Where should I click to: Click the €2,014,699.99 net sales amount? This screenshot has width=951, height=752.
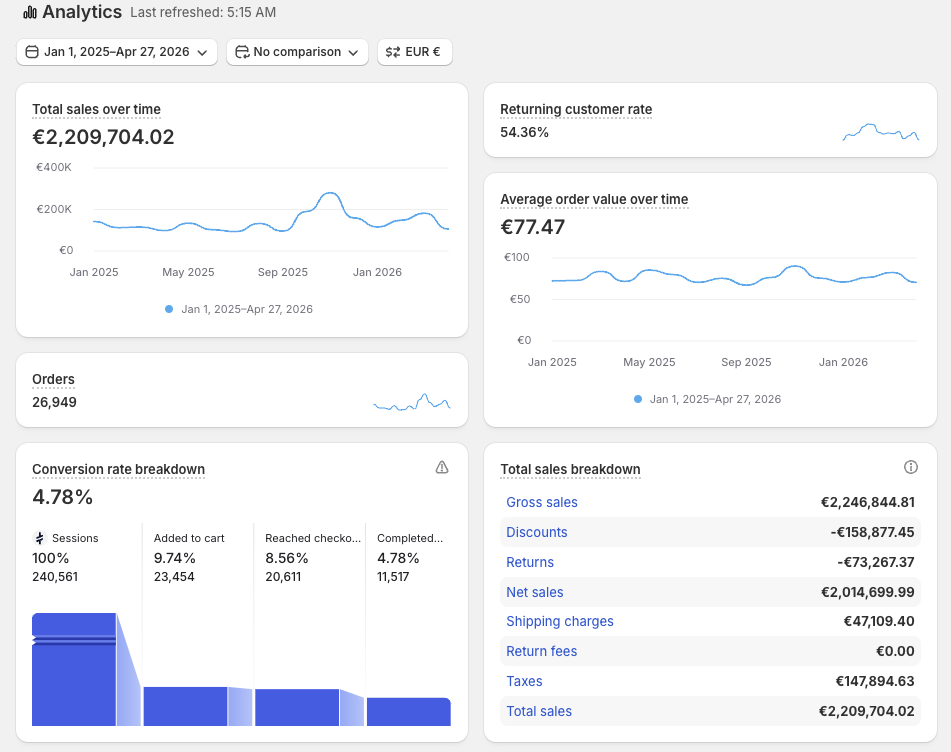pos(867,592)
